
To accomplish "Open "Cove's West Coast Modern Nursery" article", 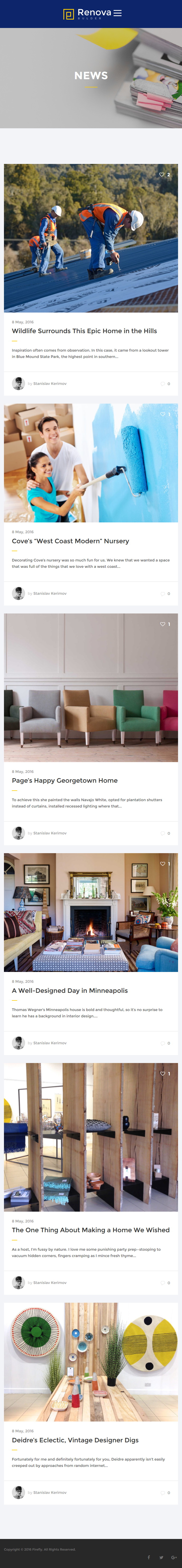I will [71, 541].
